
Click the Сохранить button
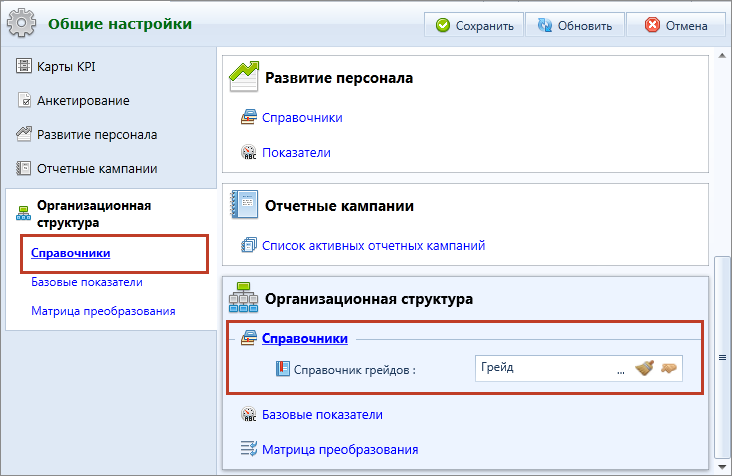(x=474, y=25)
